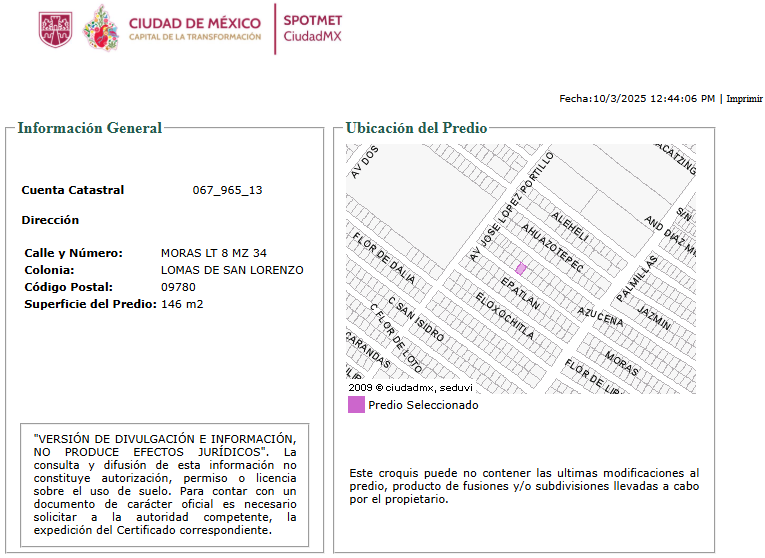
Task: Click the Ubicación del Predio section title
Action: [x=416, y=128]
